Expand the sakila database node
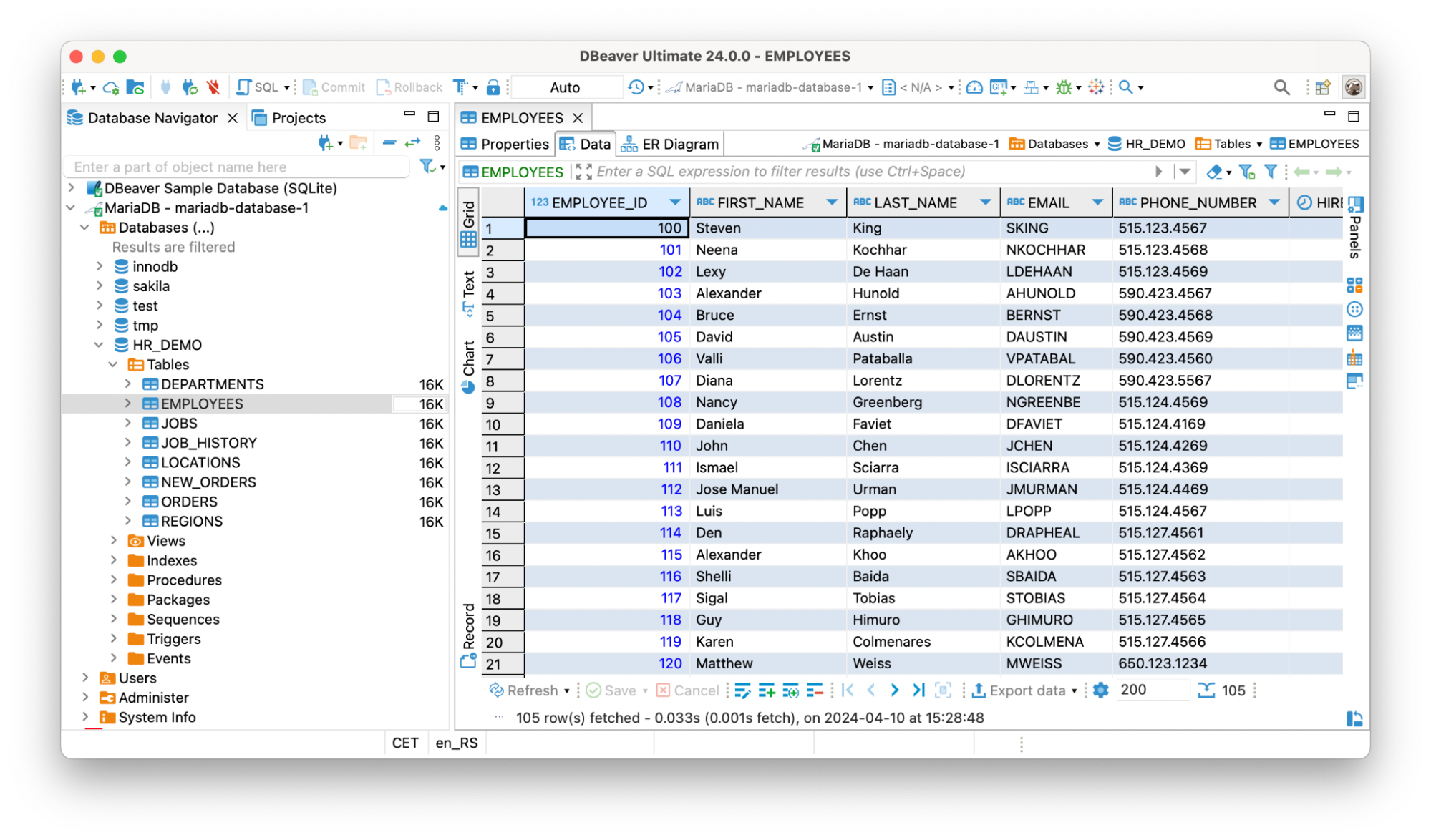The image size is (1431, 840). [x=99, y=286]
